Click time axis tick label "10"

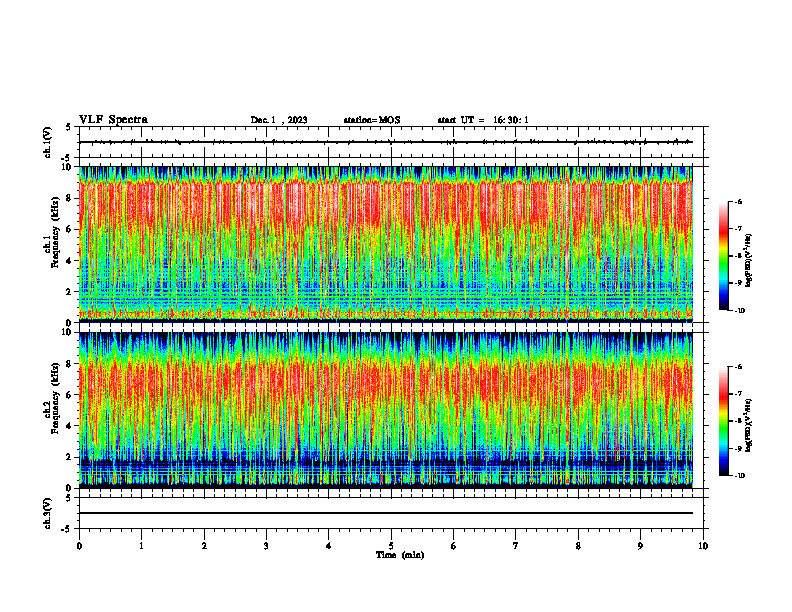point(703,546)
